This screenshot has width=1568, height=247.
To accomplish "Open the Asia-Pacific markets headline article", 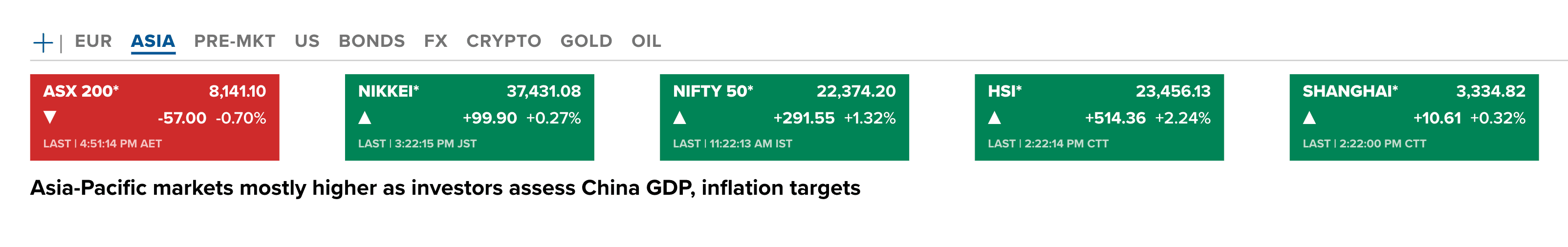I will pyautogui.click(x=445, y=188).
